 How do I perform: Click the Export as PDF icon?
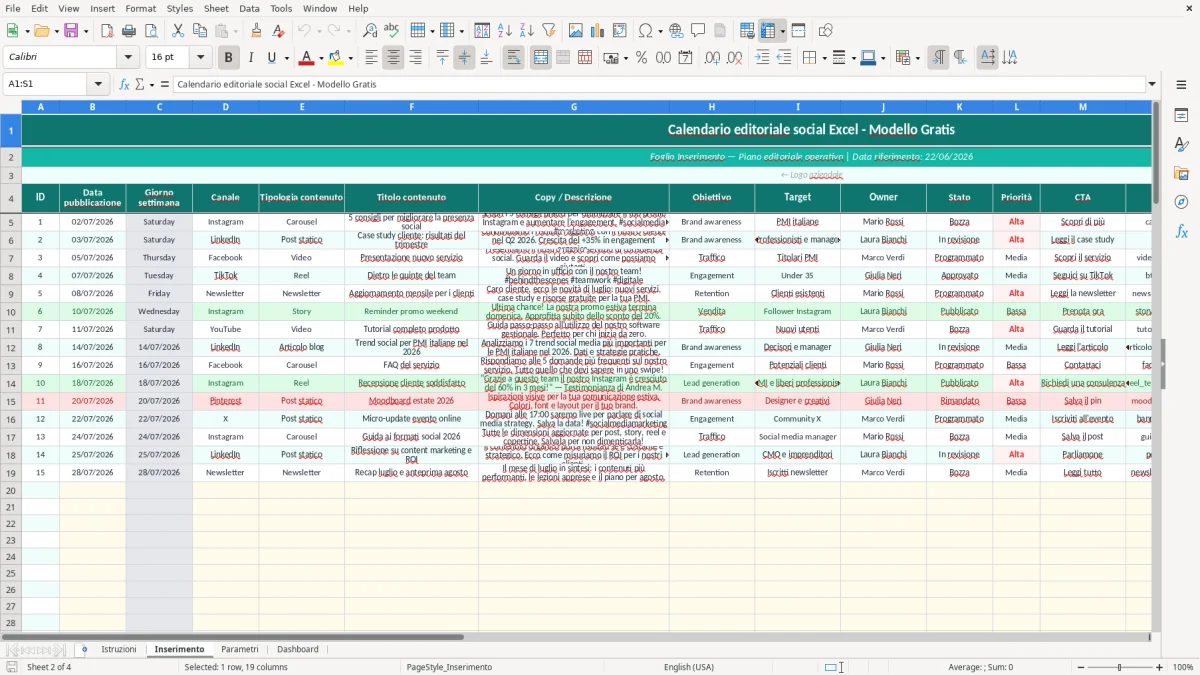105,31
